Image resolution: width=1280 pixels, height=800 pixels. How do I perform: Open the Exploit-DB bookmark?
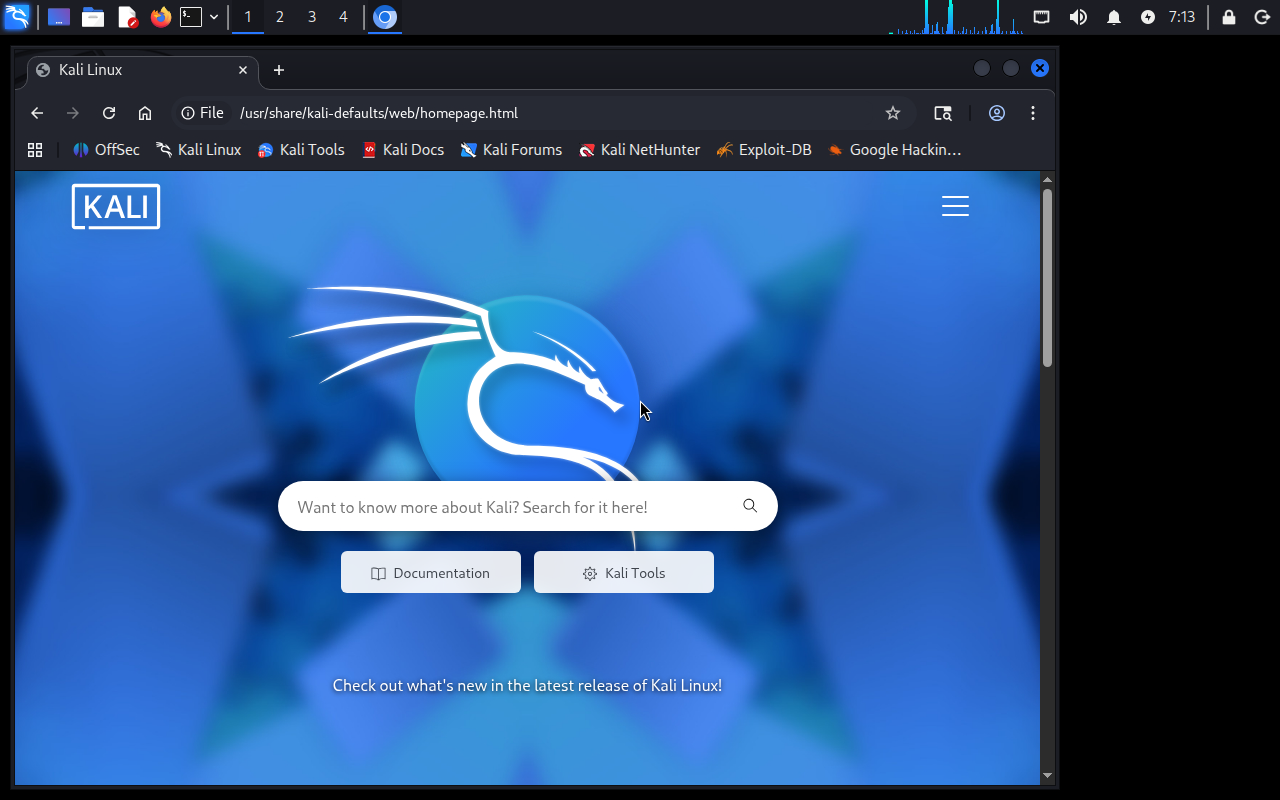pyautogui.click(x=764, y=150)
